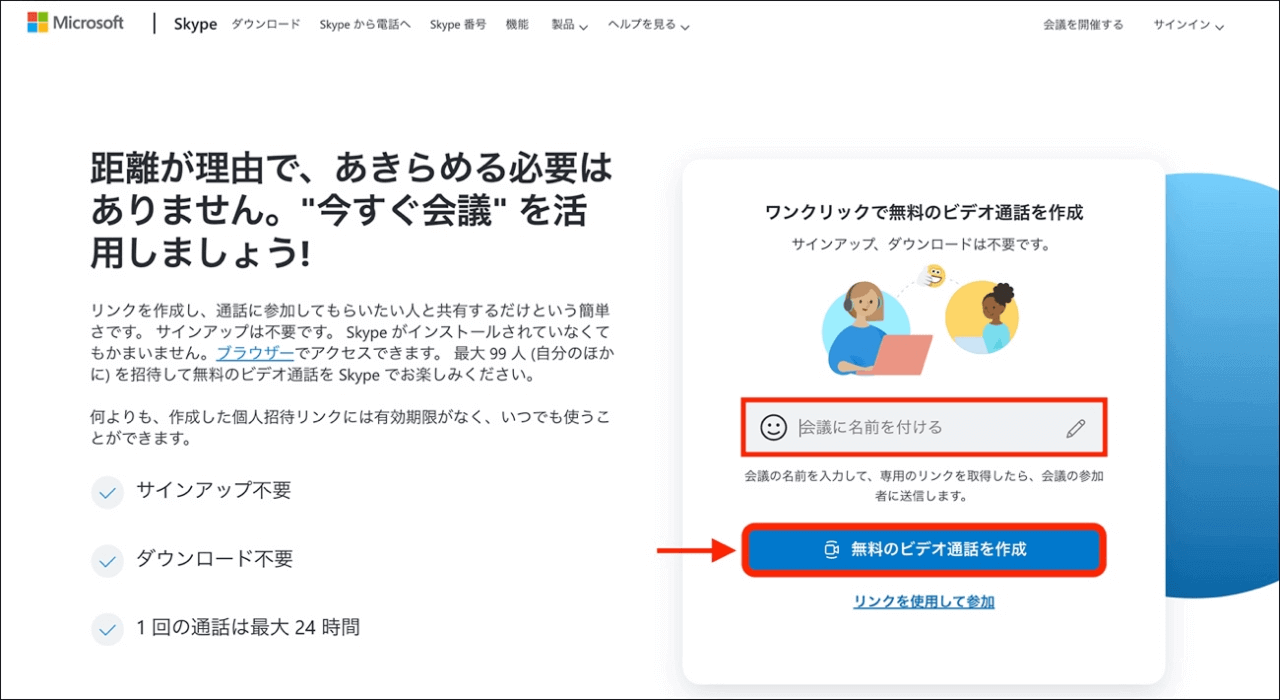Expand the 製品 dropdown

click(569, 25)
